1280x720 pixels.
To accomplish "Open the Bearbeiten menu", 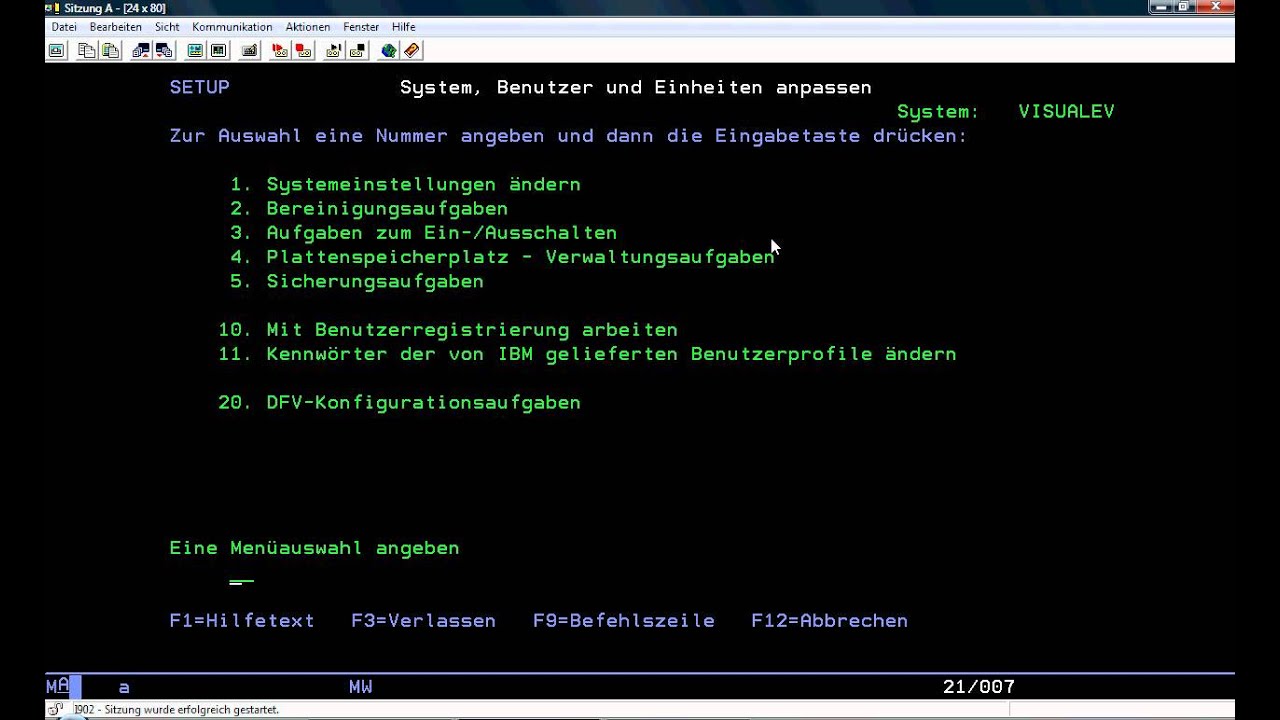I will [116, 27].
